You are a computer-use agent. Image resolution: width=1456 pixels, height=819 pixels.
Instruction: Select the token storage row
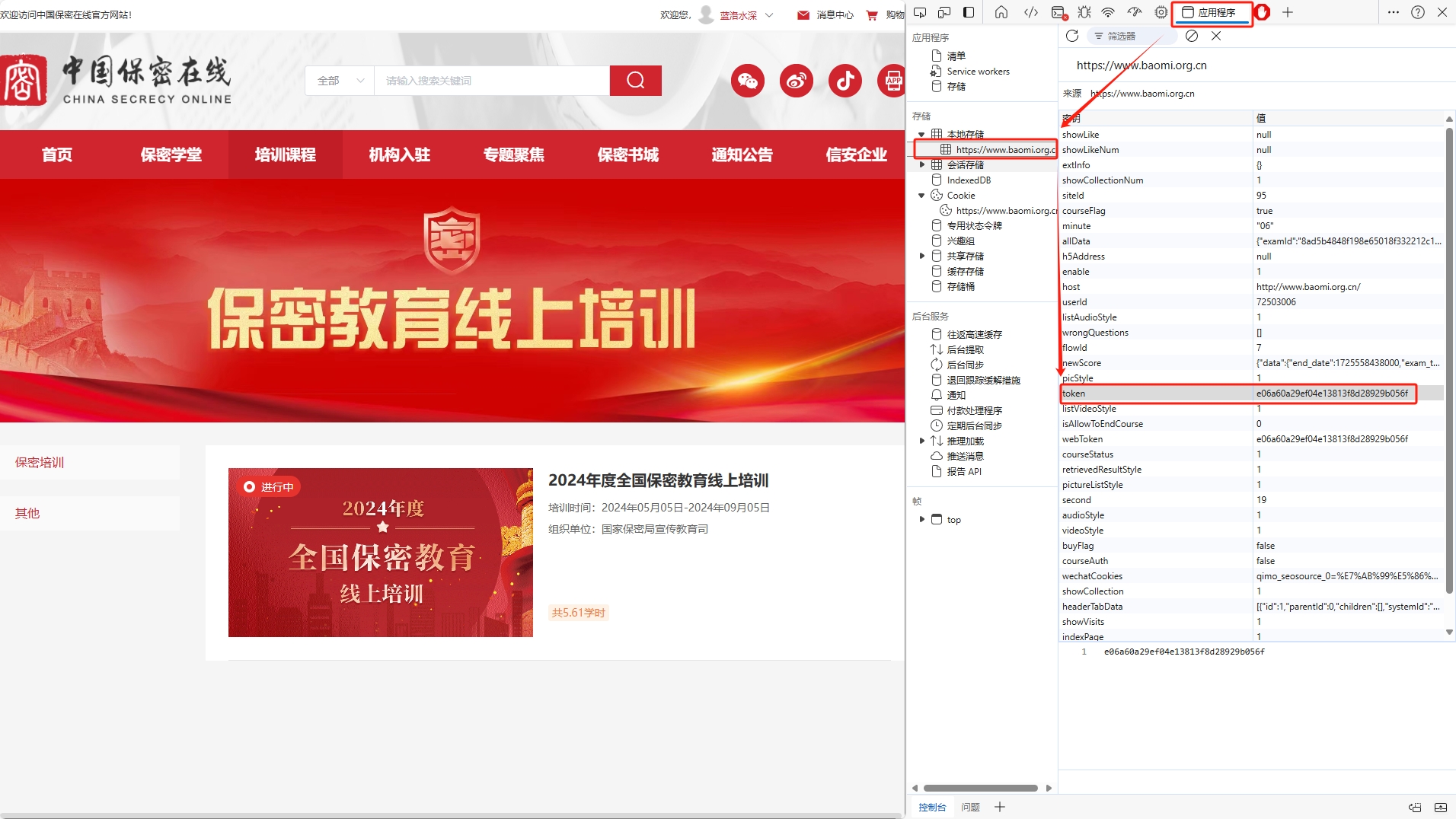(1251, 394)
